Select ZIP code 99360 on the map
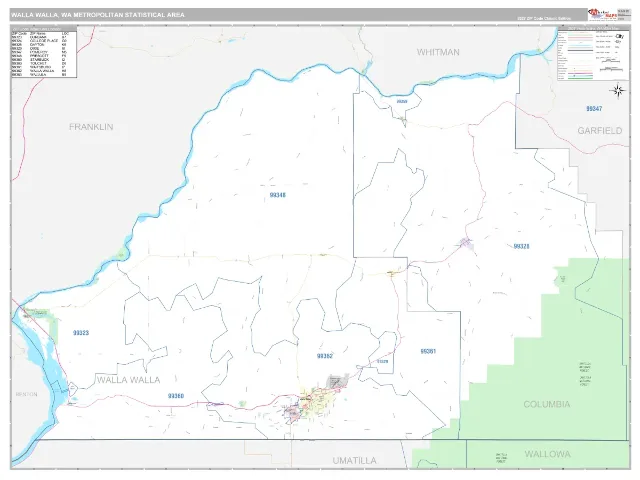Viewport: 640px width, 480px height. click(176, 396)
